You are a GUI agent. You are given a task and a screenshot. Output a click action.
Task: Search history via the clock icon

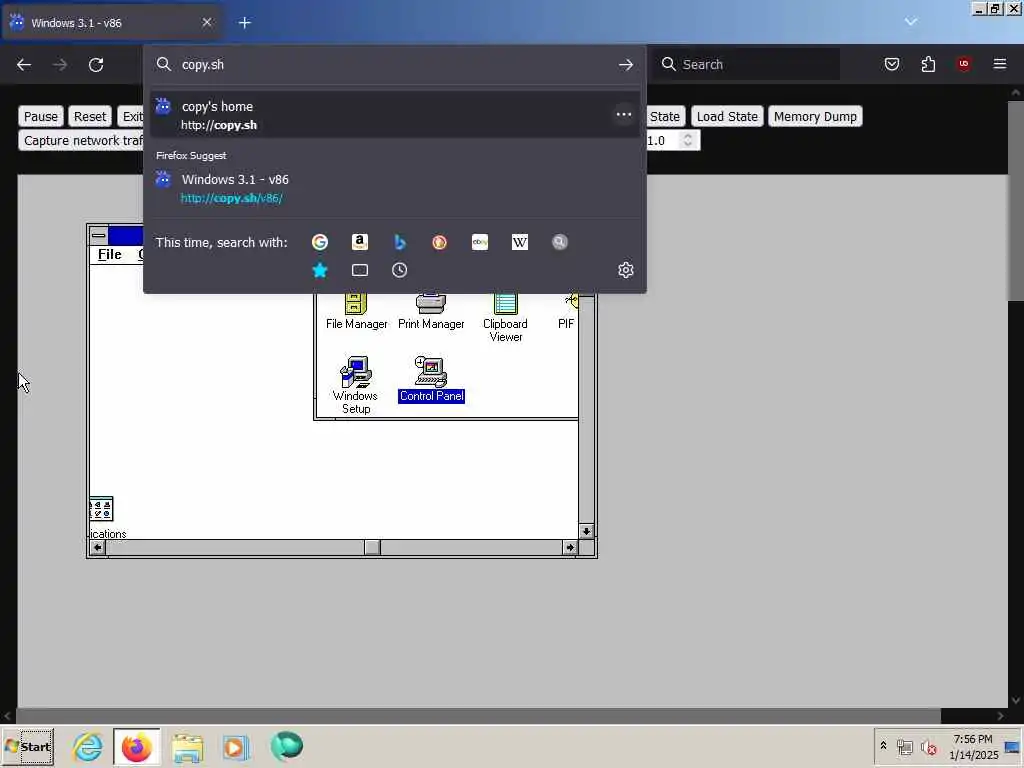click(400, 270)
